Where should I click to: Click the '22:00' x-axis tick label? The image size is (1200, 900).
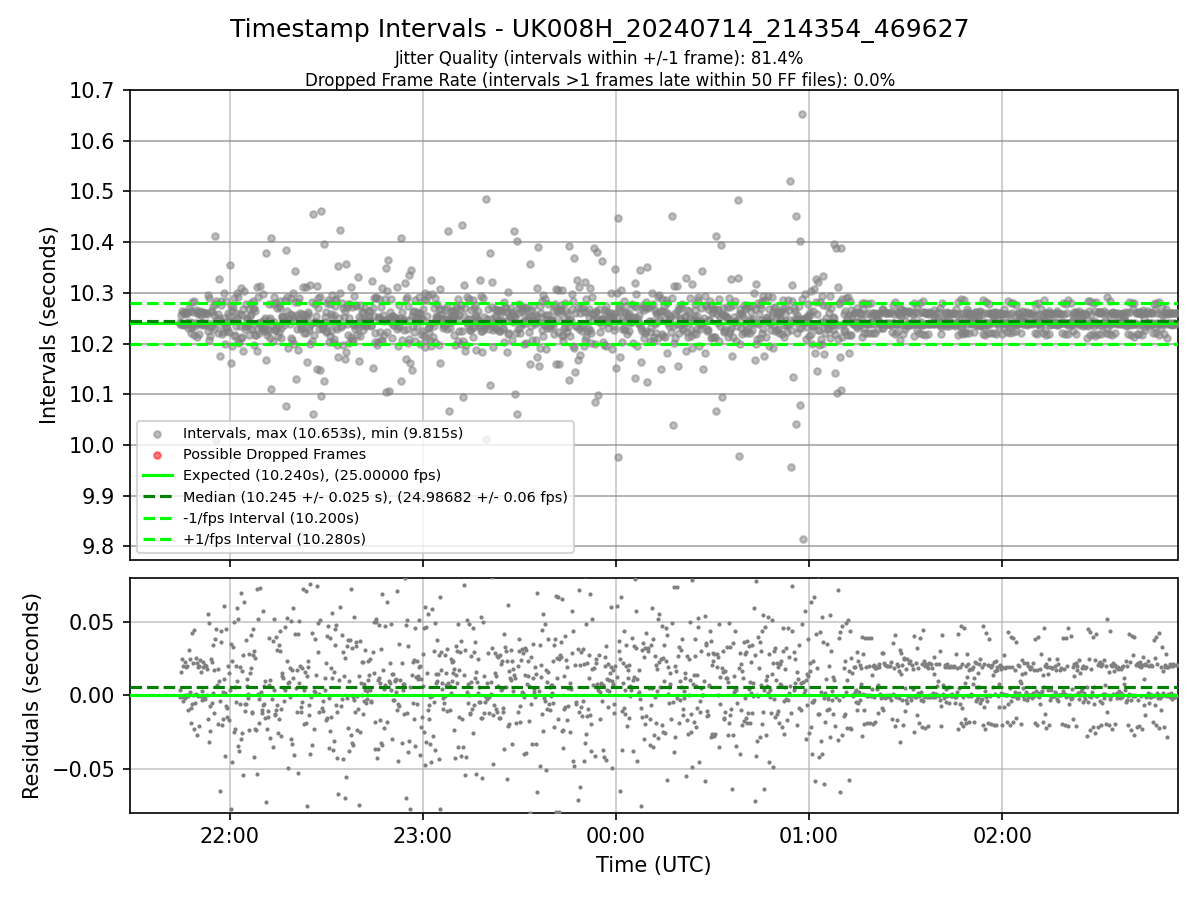(230, 834)
